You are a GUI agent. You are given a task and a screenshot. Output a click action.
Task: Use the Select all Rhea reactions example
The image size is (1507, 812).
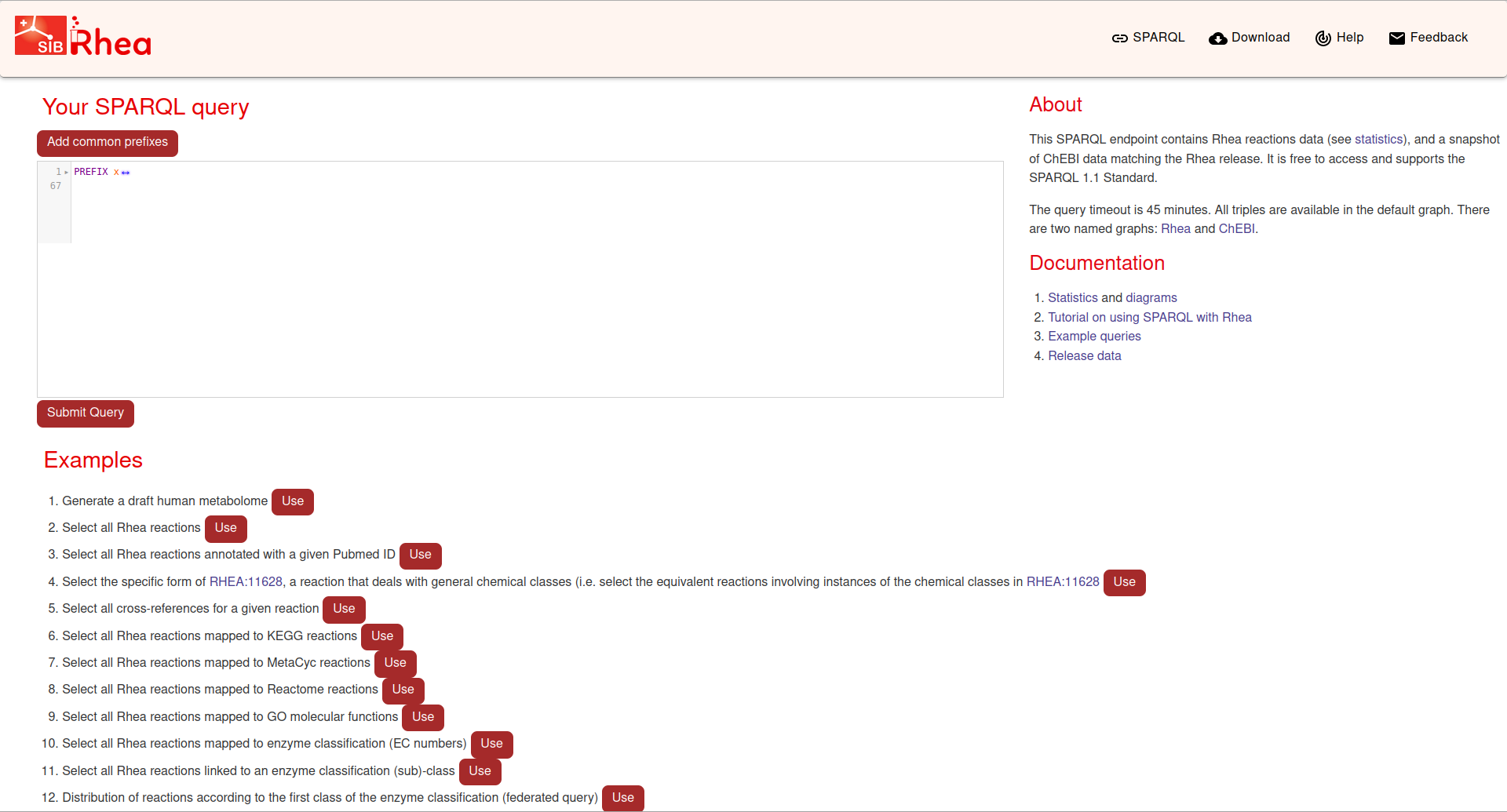click(226, 529)
